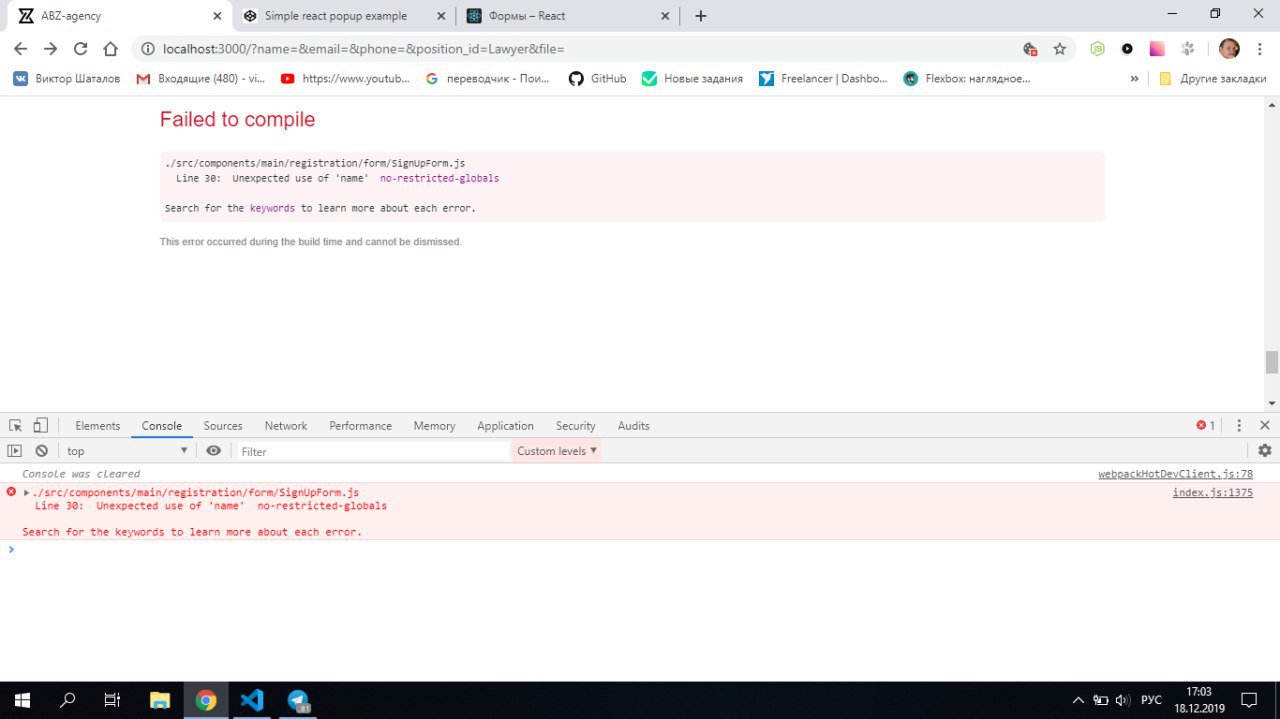This screenshot has width=1280, height=719.
Task: Bookmark this page with the star icon
Action: 1060,48
